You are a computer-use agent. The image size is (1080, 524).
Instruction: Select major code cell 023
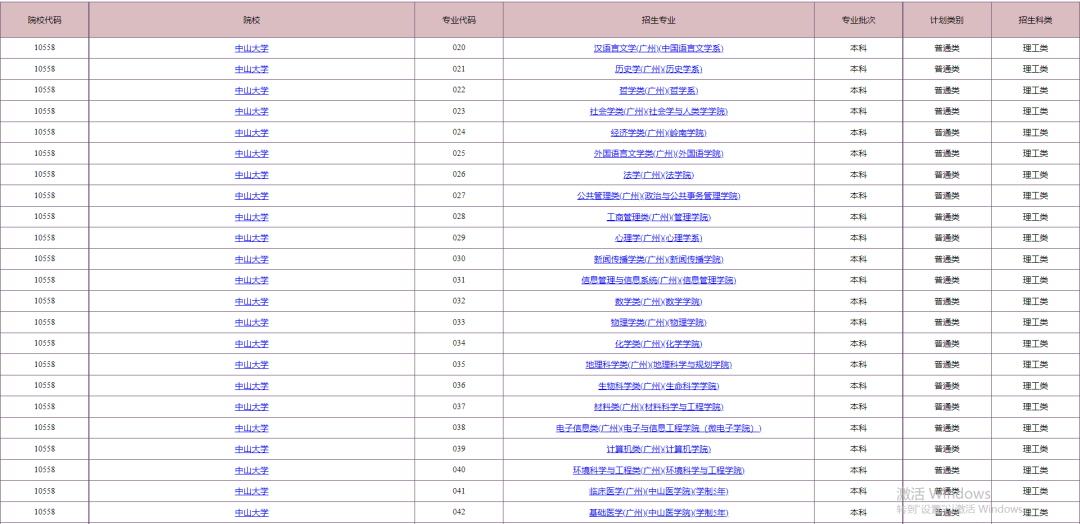pyautogui.click(x=459, y=111)
